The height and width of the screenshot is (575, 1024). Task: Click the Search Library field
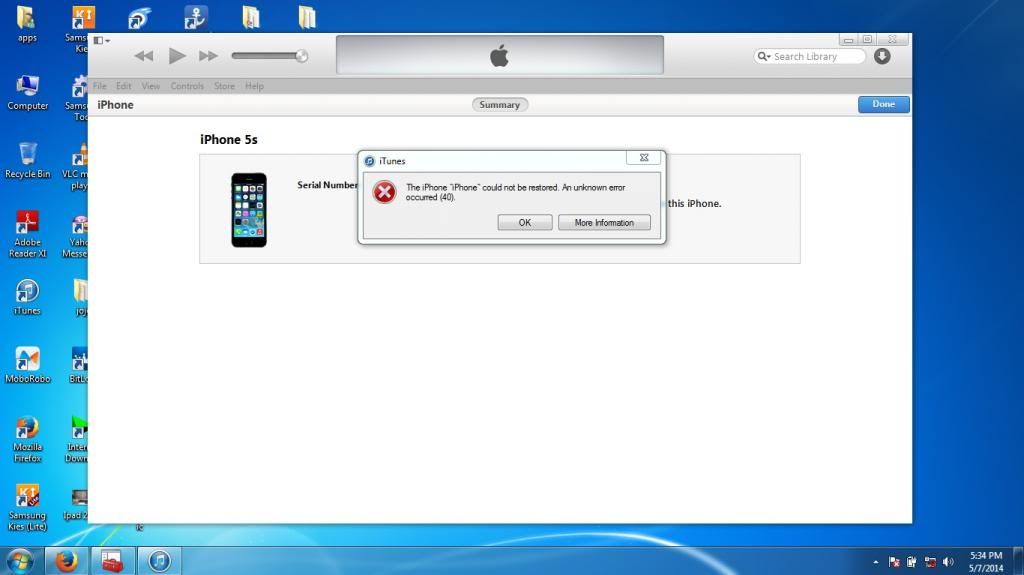[810, 57]
